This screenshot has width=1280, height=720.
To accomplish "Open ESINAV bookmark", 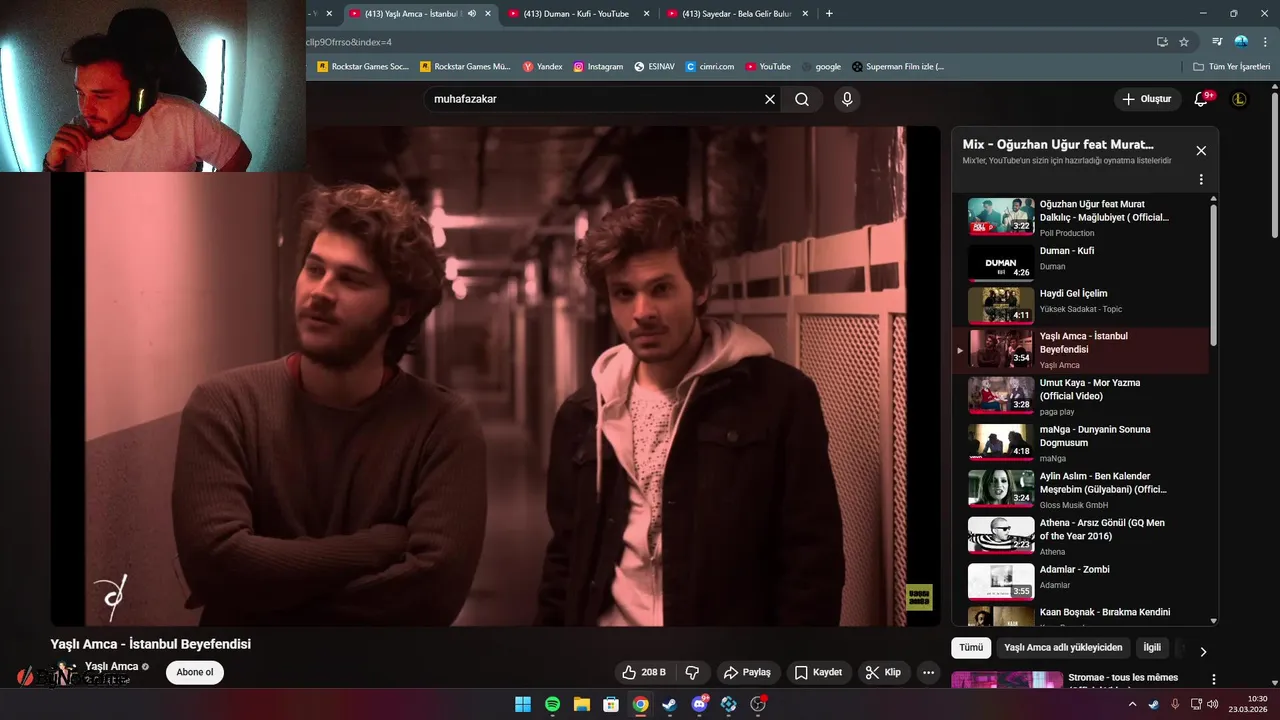I will (x=654, y=67).
